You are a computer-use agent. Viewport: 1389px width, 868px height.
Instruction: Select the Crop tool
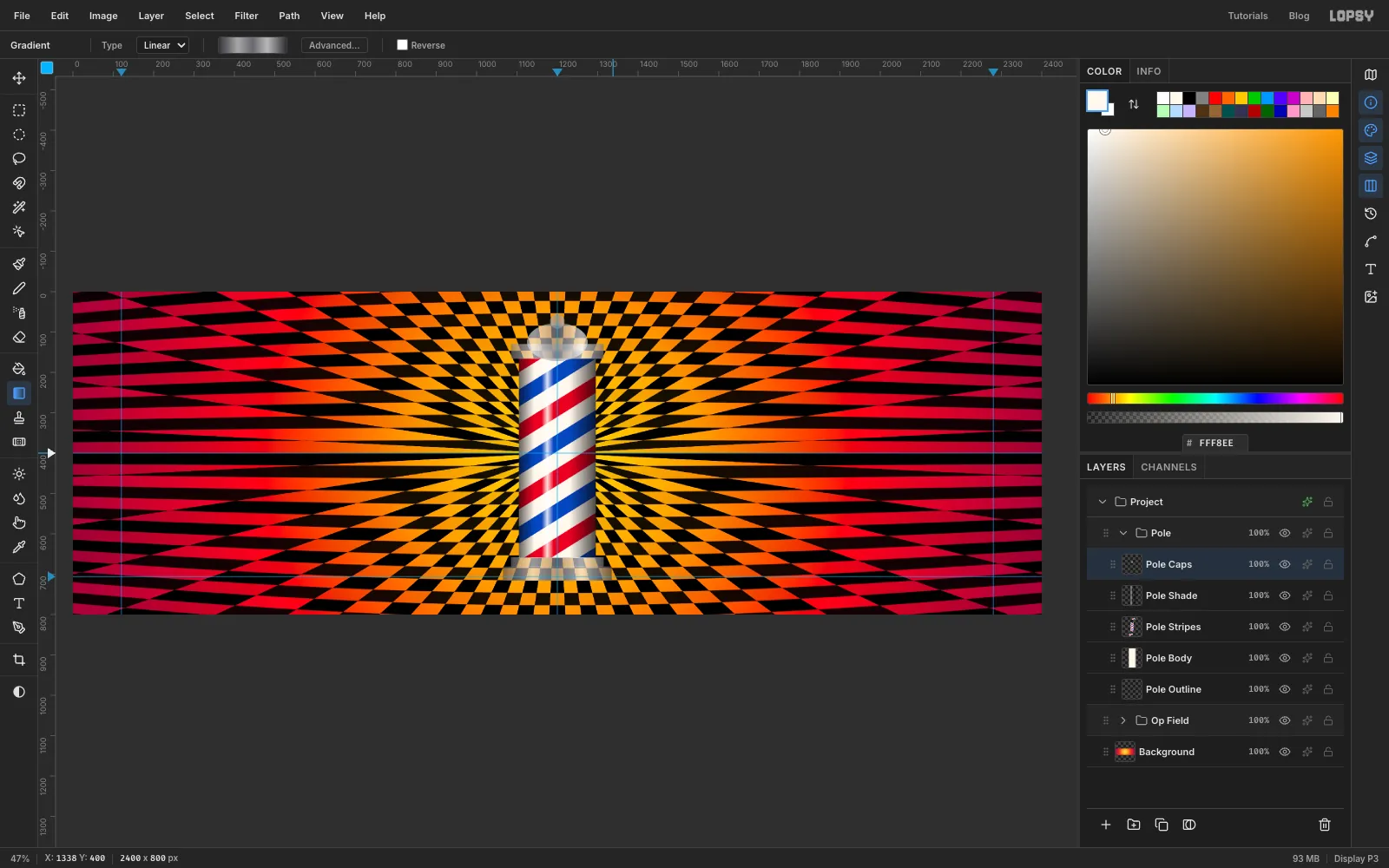click(19, 661)
